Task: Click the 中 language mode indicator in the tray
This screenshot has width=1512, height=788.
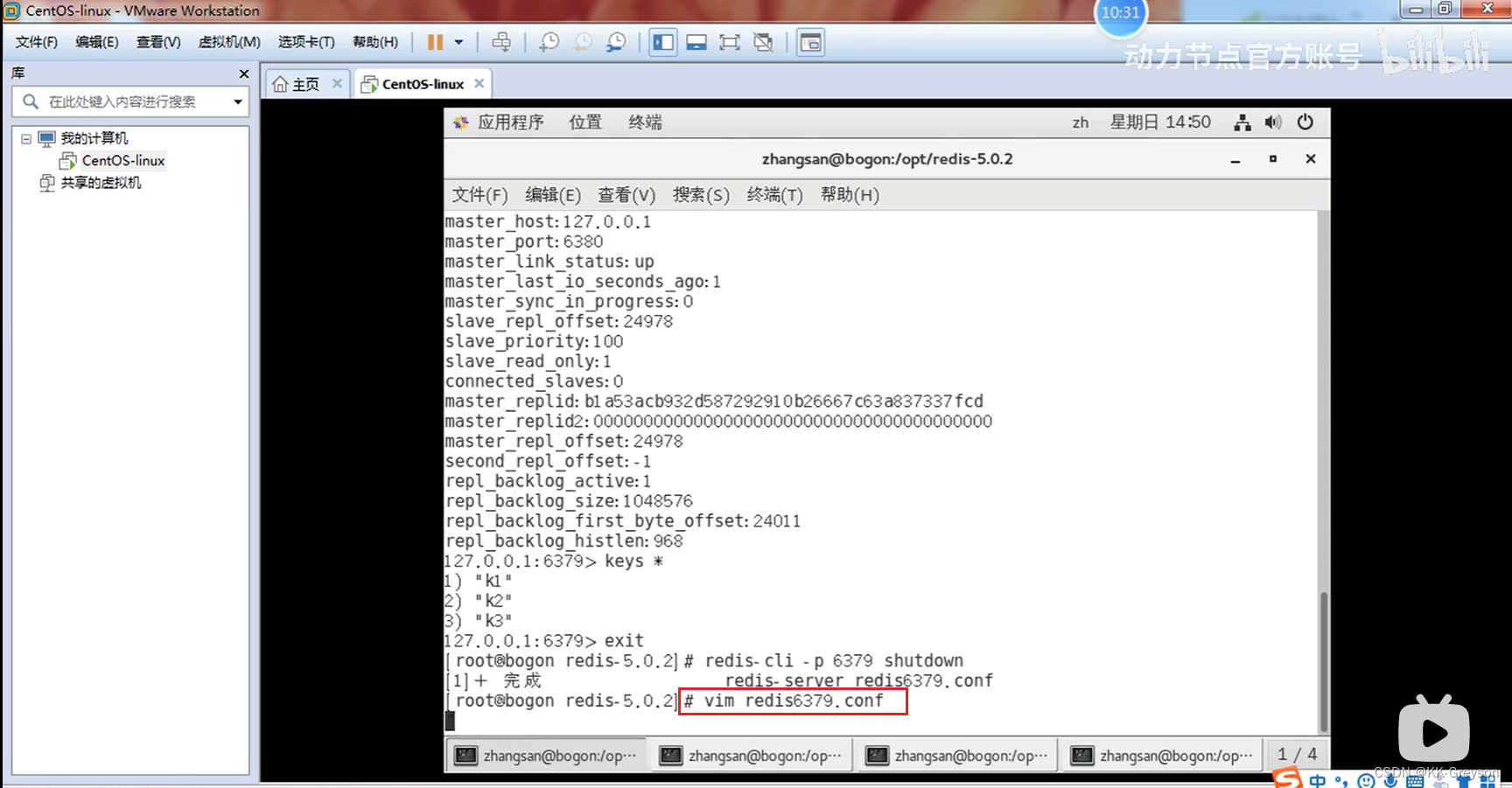Action: coord(1318,780)
